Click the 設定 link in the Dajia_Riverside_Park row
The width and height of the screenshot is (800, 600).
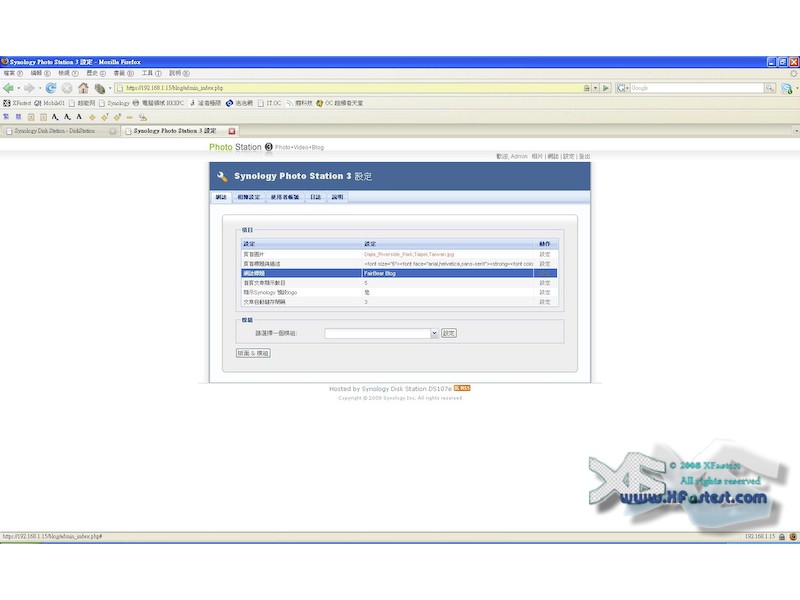click(x=545, y=254)
